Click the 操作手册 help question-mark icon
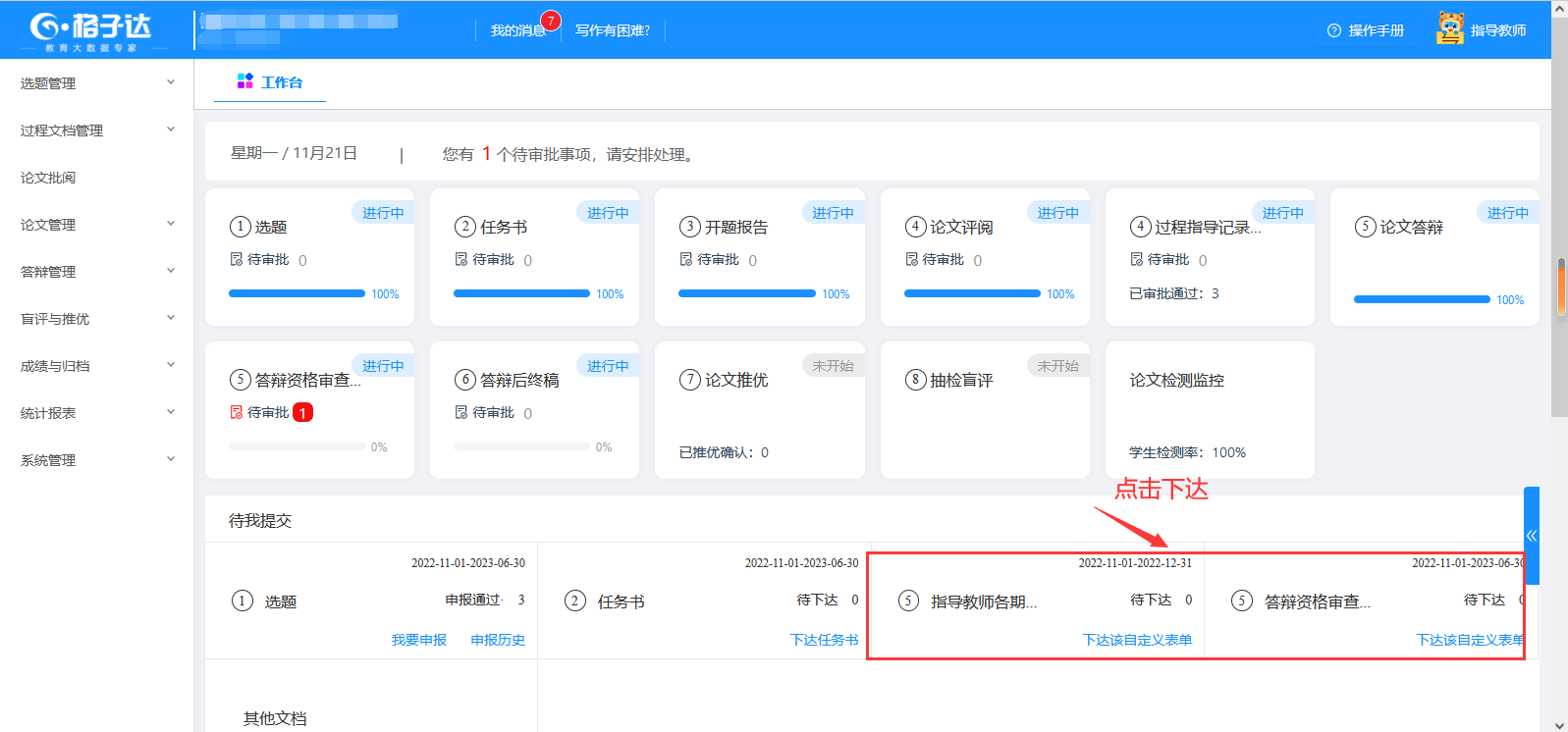This screenshot has height=732, width=1568. click(x=1333, y=30)
